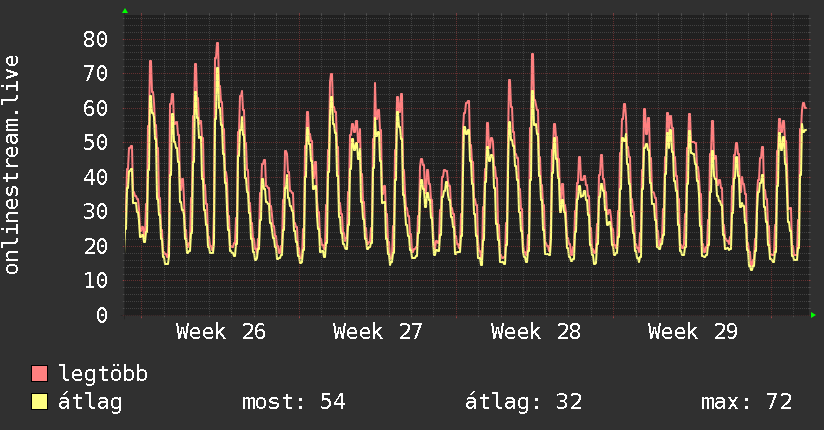Click the green arrow ending the x-axis
The height and width of the screenshot is (430, 824).
[x=813, y=315]
